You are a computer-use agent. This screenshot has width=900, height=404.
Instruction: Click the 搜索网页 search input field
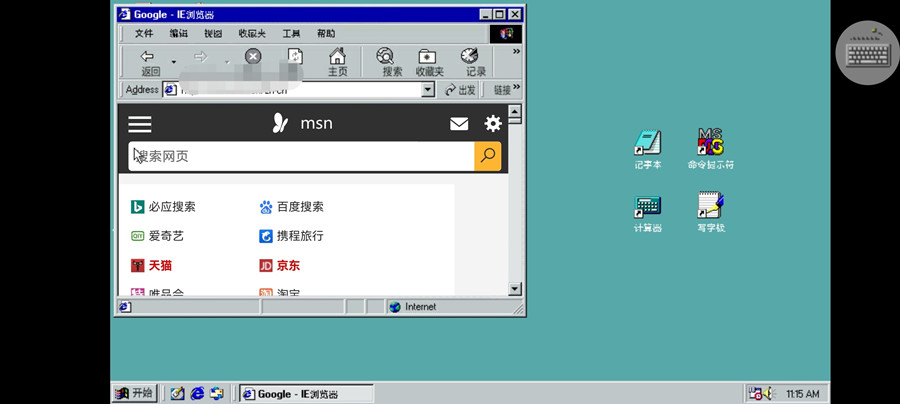click(x=301, y=156)
